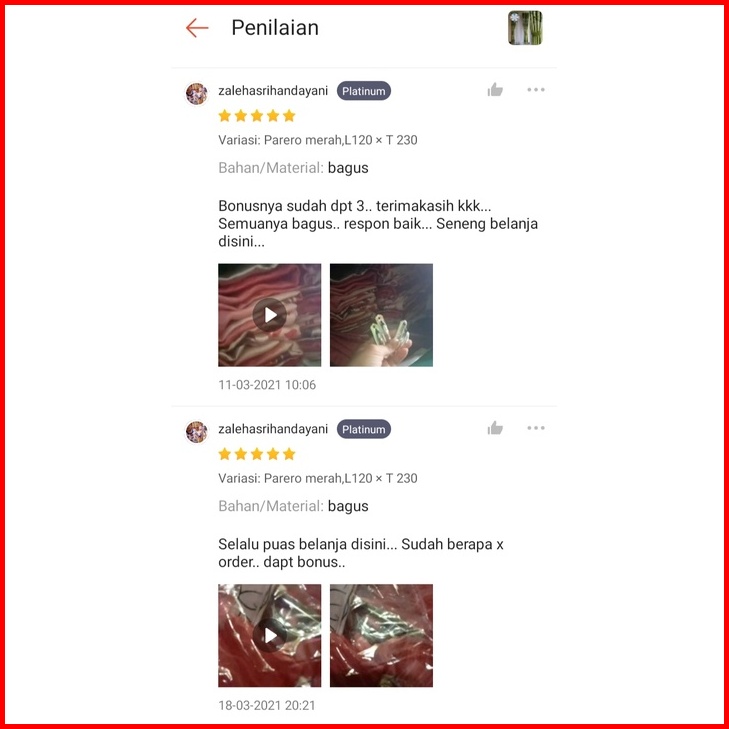Viewport: 729px width, 729px height.
Task: Select Platinum badge on first review
Action: [364, 91]
